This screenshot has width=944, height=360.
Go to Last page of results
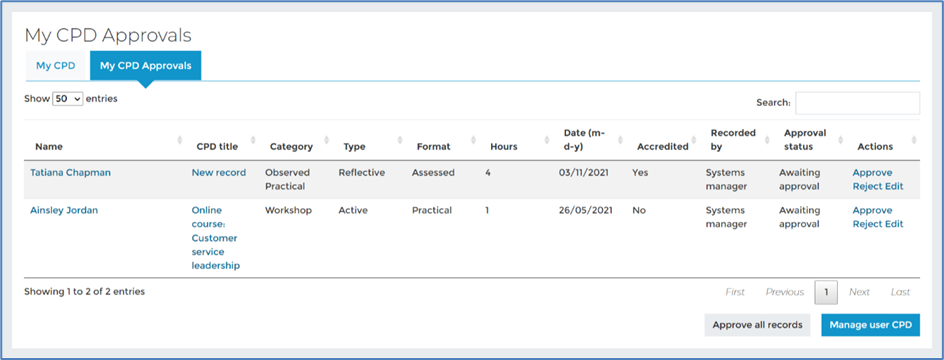click(900, 293)
